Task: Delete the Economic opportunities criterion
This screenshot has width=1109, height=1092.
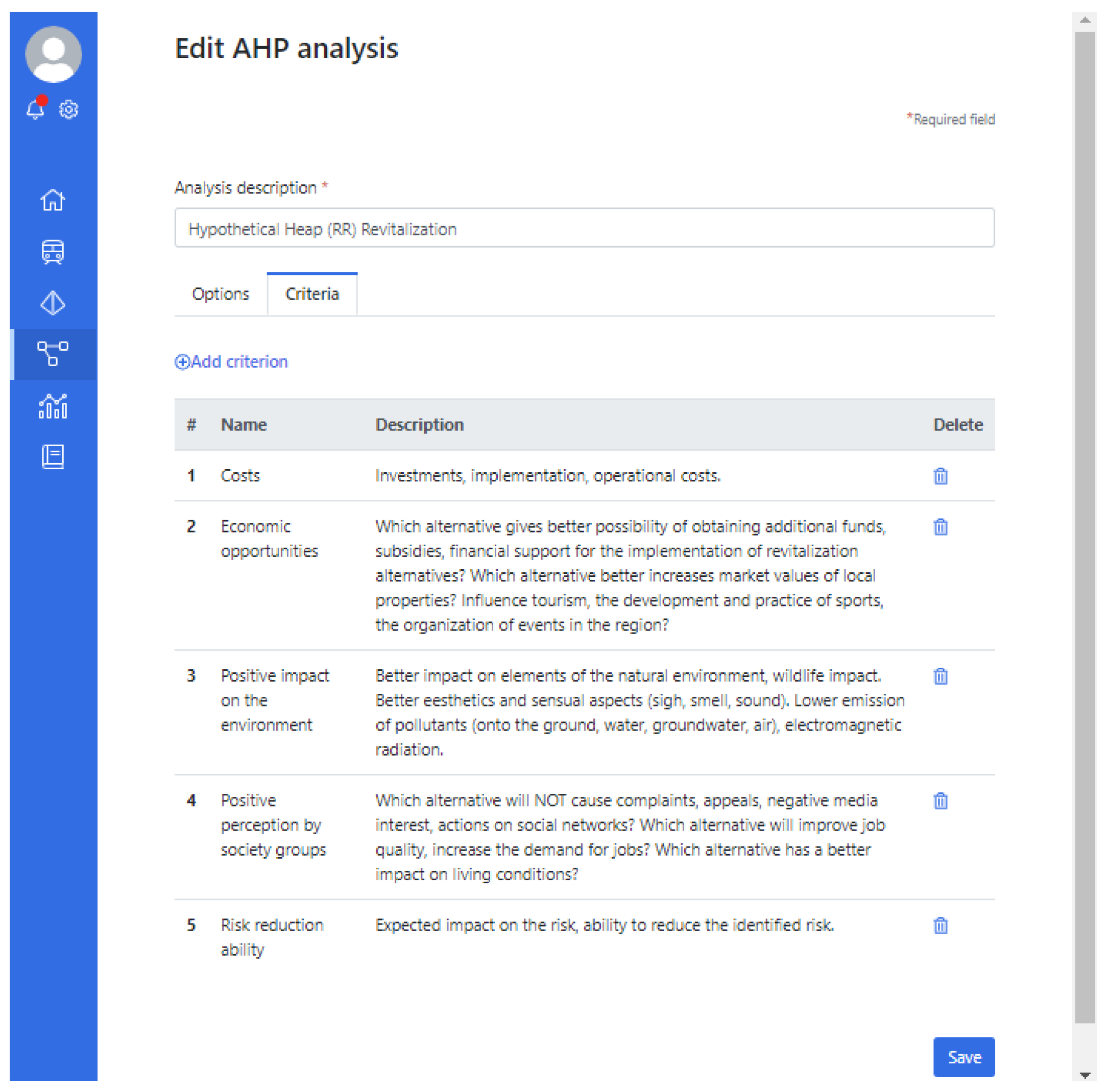Action: tap(941, 526)
